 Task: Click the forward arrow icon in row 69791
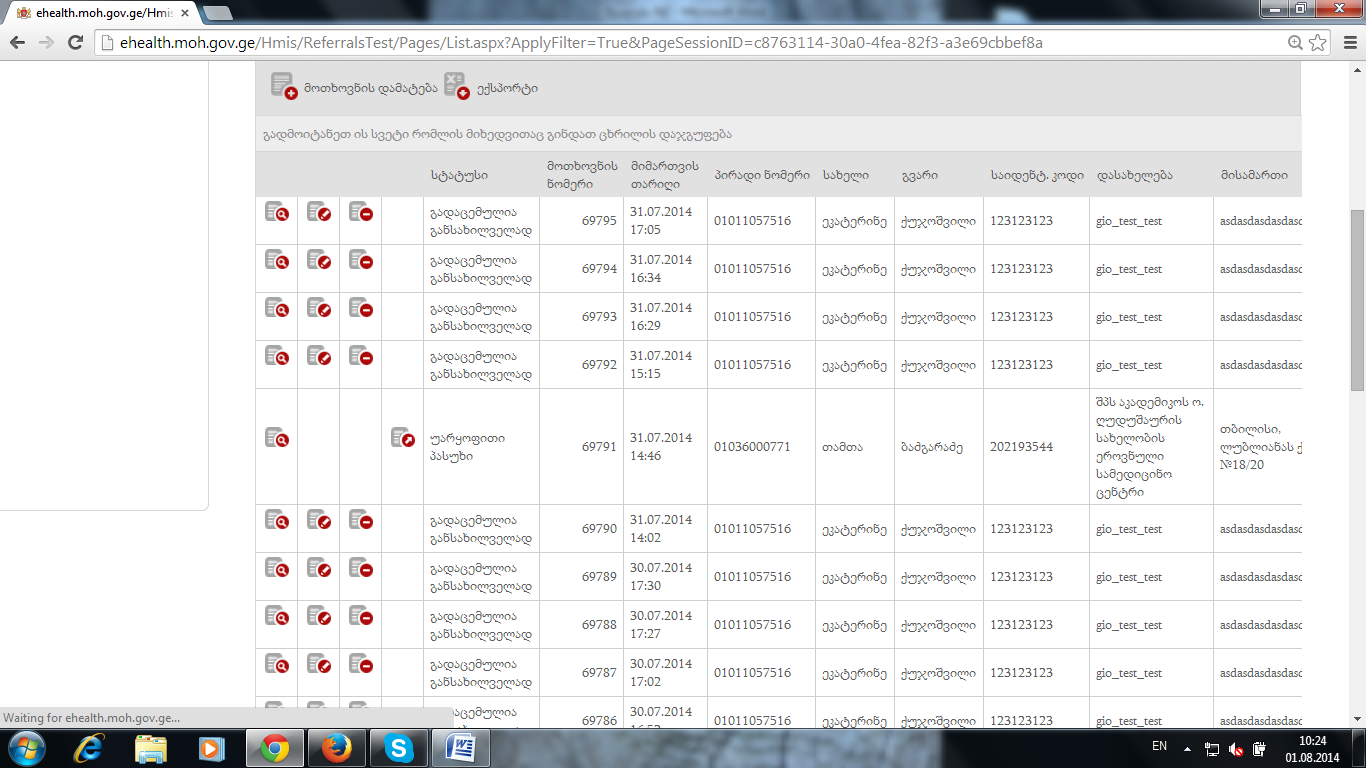click(x=402, y=437)
